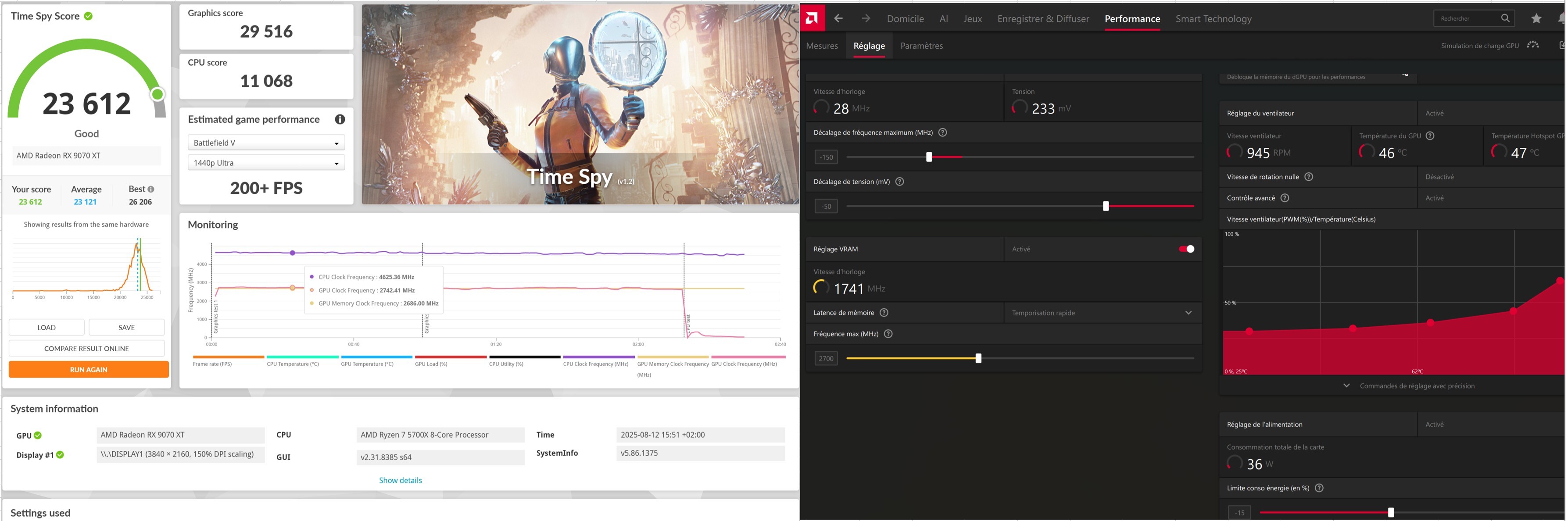1568x521 pixels.
Task: Open the Jeux tab
Action: tap(973, 18)
